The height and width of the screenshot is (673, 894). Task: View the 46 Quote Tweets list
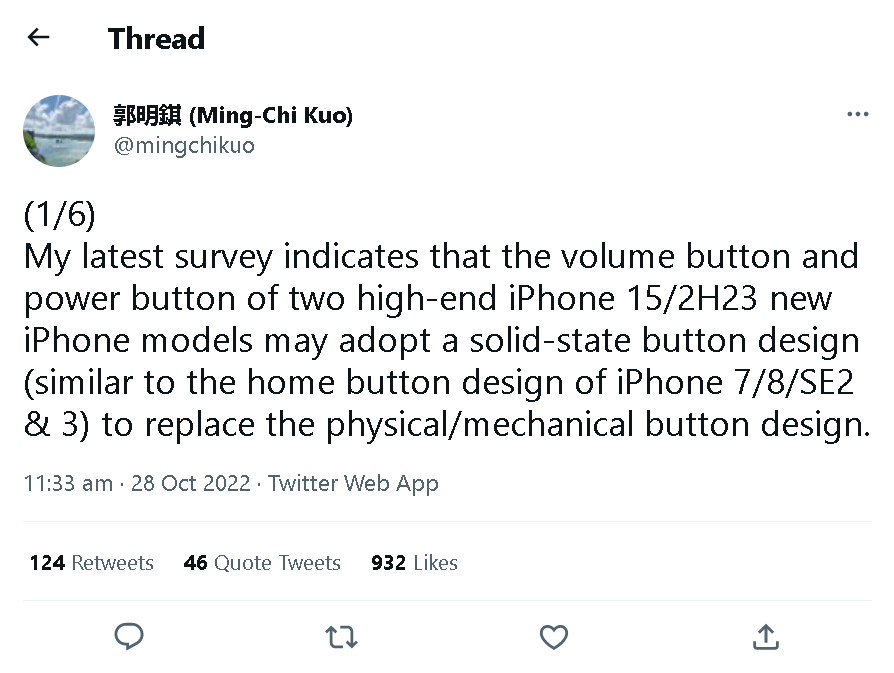(x=262, y=563)
